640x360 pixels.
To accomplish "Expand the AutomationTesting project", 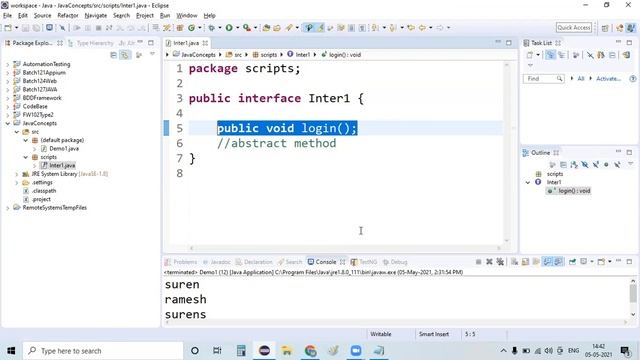I will coord(8,64).
